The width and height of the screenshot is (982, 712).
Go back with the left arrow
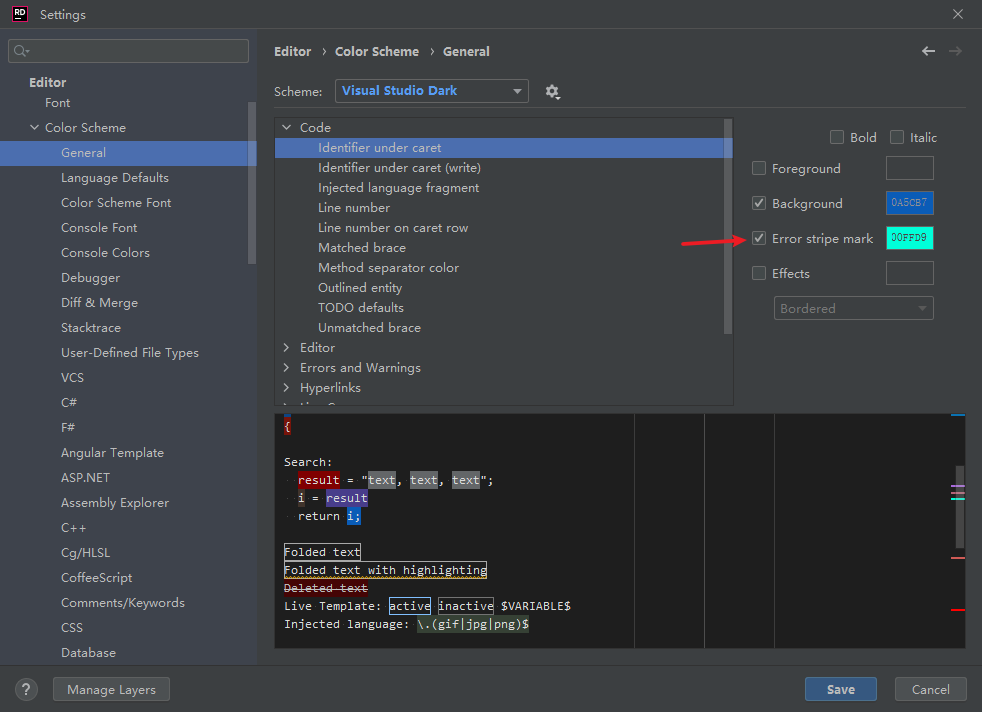click(928, 51)
